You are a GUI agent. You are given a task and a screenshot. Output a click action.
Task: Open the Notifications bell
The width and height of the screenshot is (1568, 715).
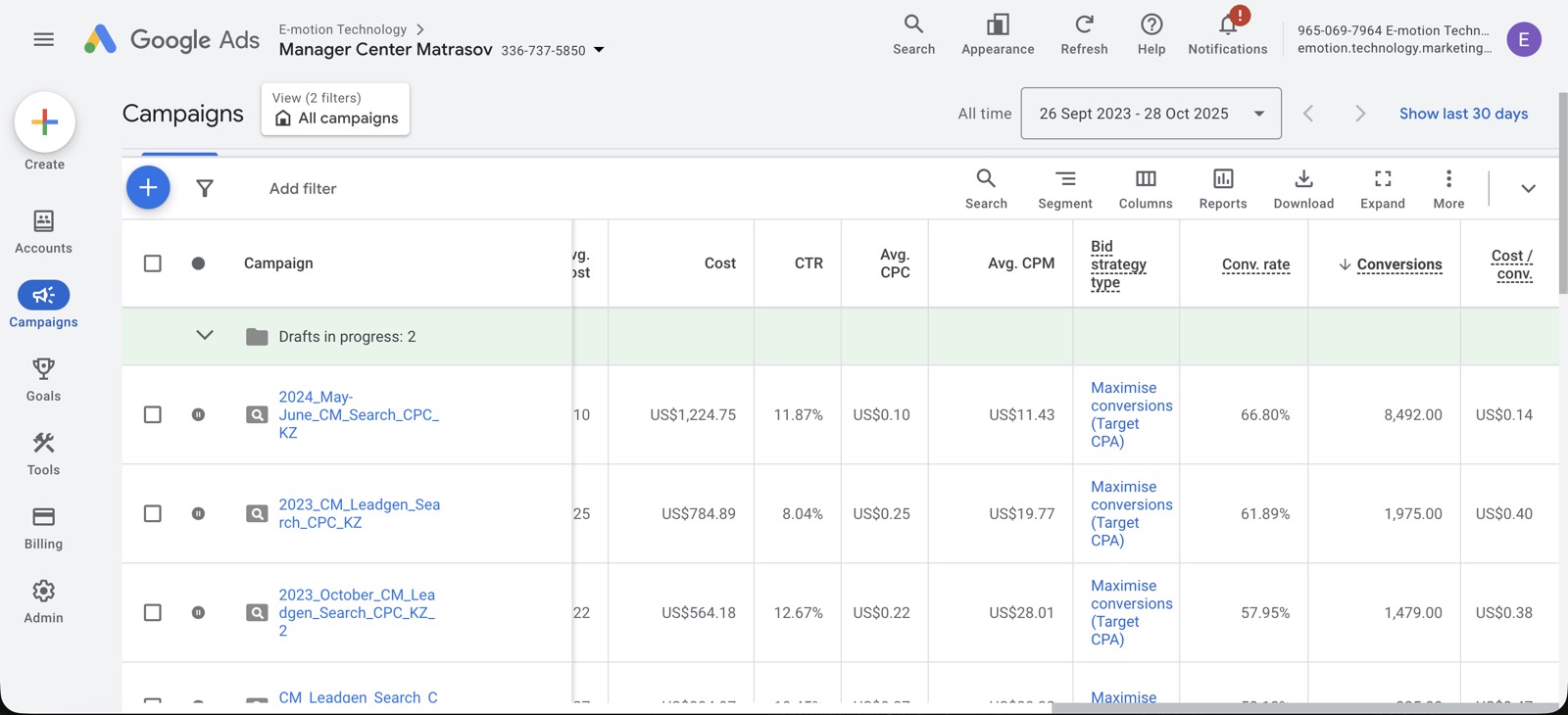coord(1228,34)
